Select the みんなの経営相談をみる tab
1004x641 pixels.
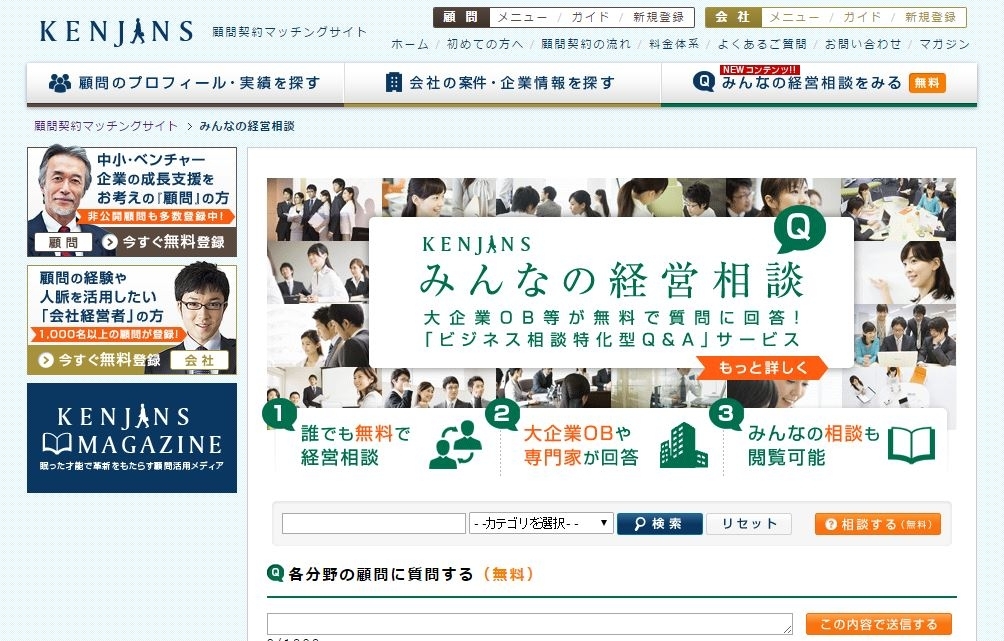click(x=819, y=83)
